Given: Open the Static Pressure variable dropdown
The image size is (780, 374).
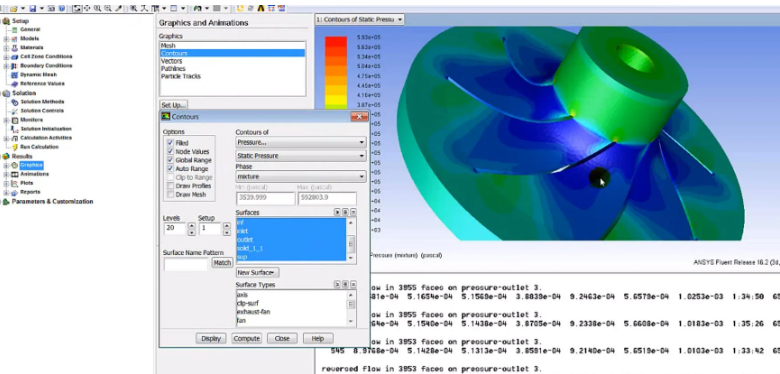Looking at the screenshot, I should 301,156.
